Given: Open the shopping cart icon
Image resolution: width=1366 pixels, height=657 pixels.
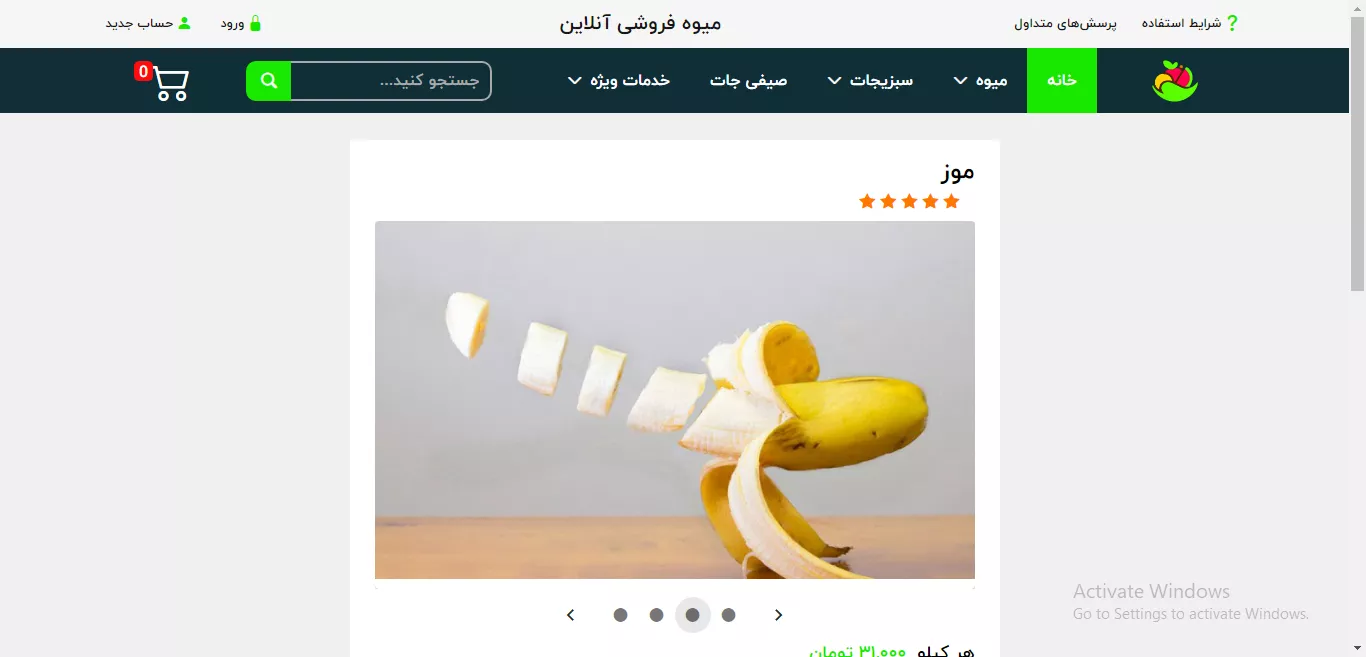Looking at the screenshot, I should [x=171, y=83].
